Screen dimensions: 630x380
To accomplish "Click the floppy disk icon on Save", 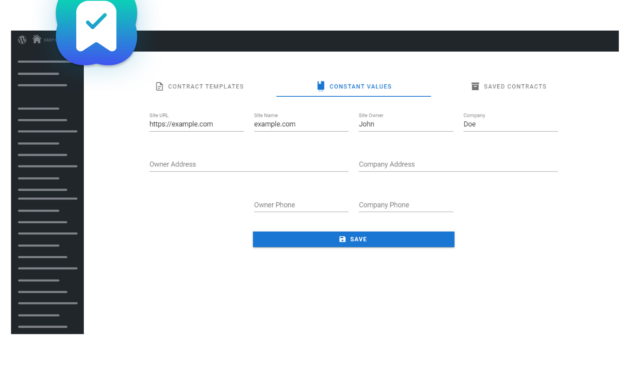I will [x=342, y=239].
